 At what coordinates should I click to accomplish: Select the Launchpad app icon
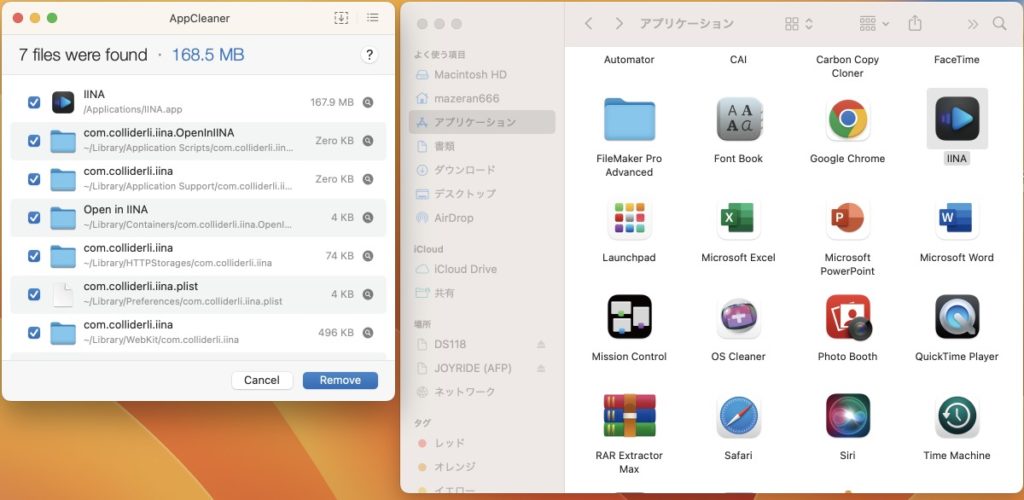629,219
